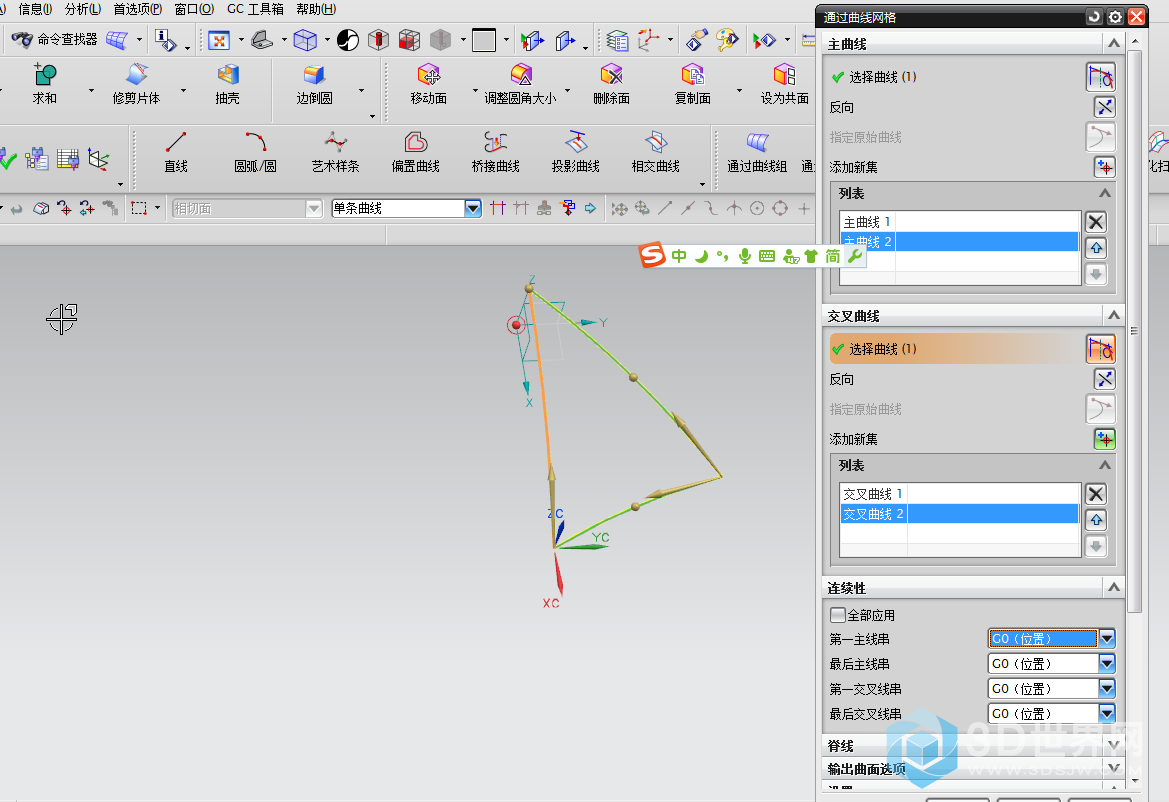
Task: Select 主曲线 1 in the list
Action: (x=866, y=222)
